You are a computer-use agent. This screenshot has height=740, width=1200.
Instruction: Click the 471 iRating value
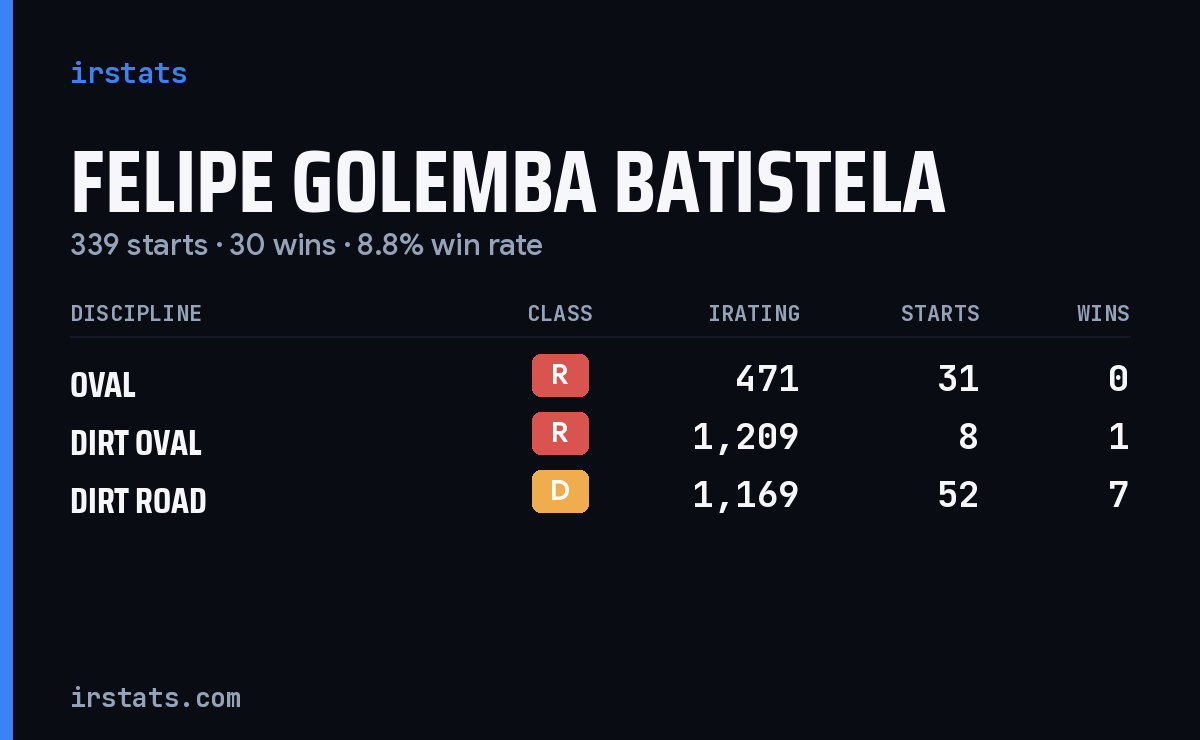(x=767, y=379)
